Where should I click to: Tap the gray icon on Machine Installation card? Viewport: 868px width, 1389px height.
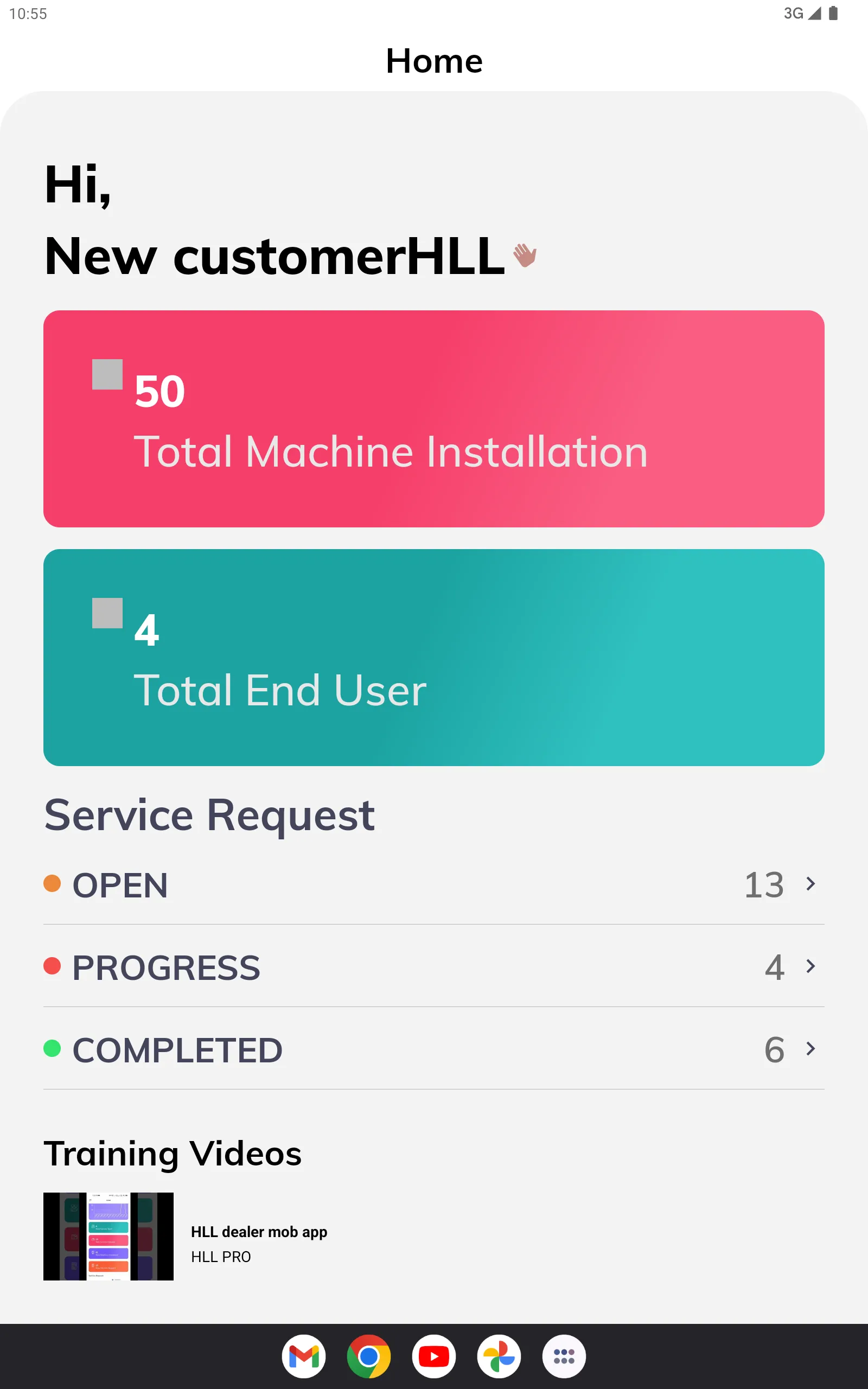(107, 374)
